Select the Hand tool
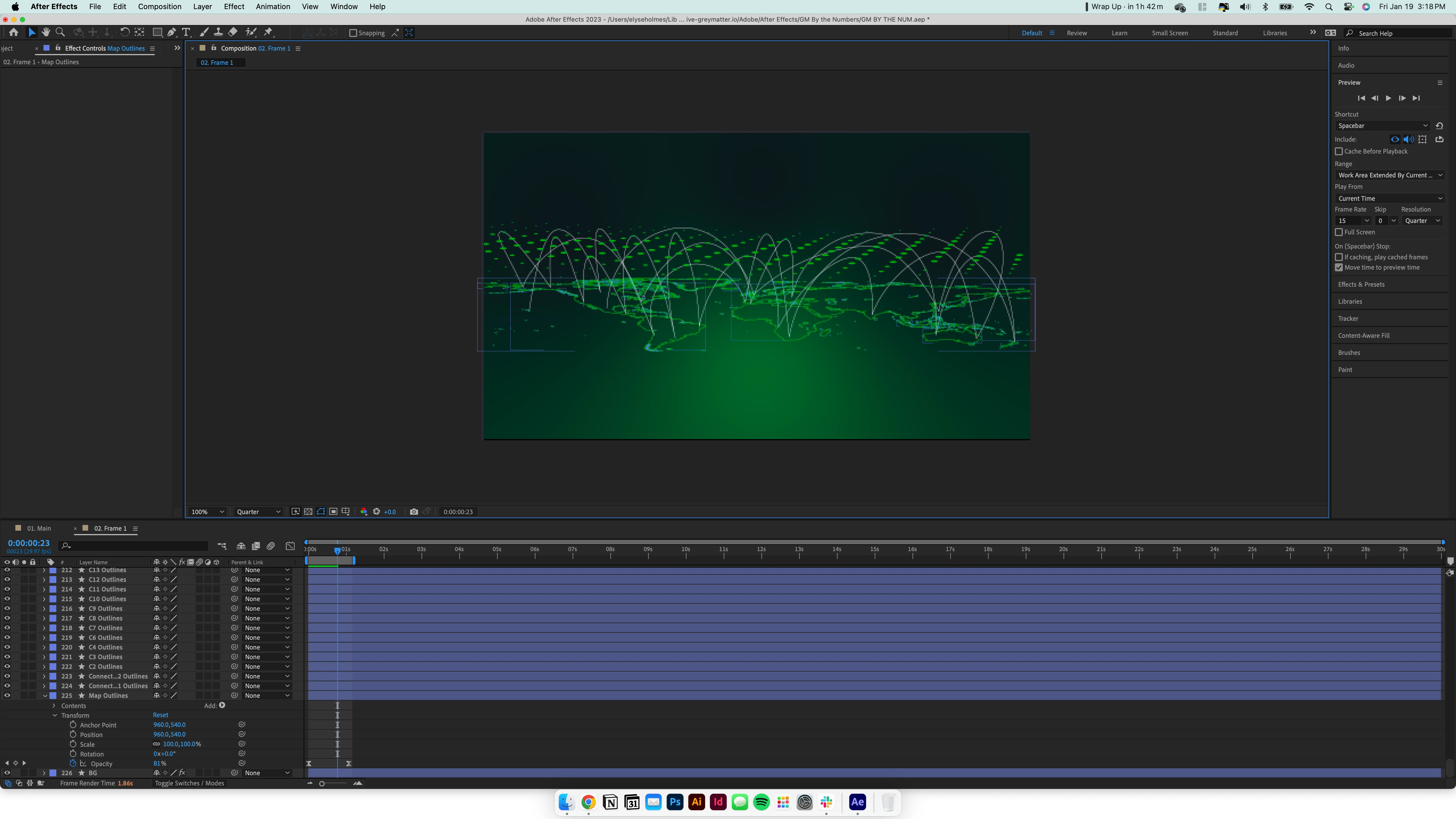 46,32
